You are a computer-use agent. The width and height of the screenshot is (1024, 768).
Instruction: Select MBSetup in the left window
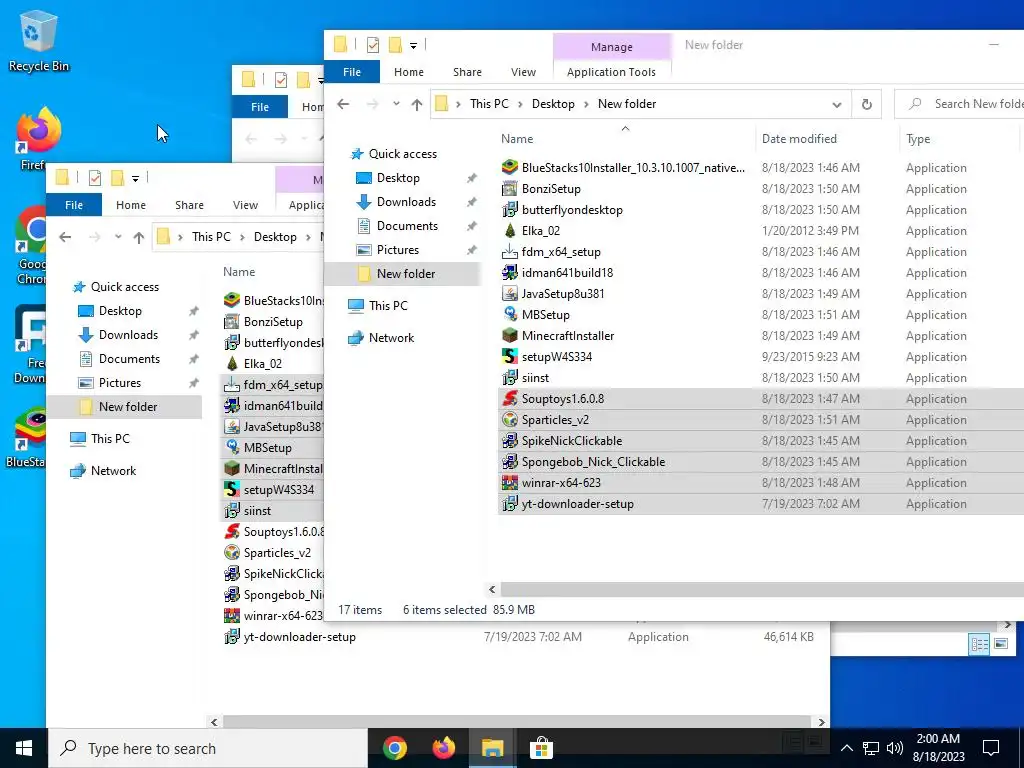[267, 448]
